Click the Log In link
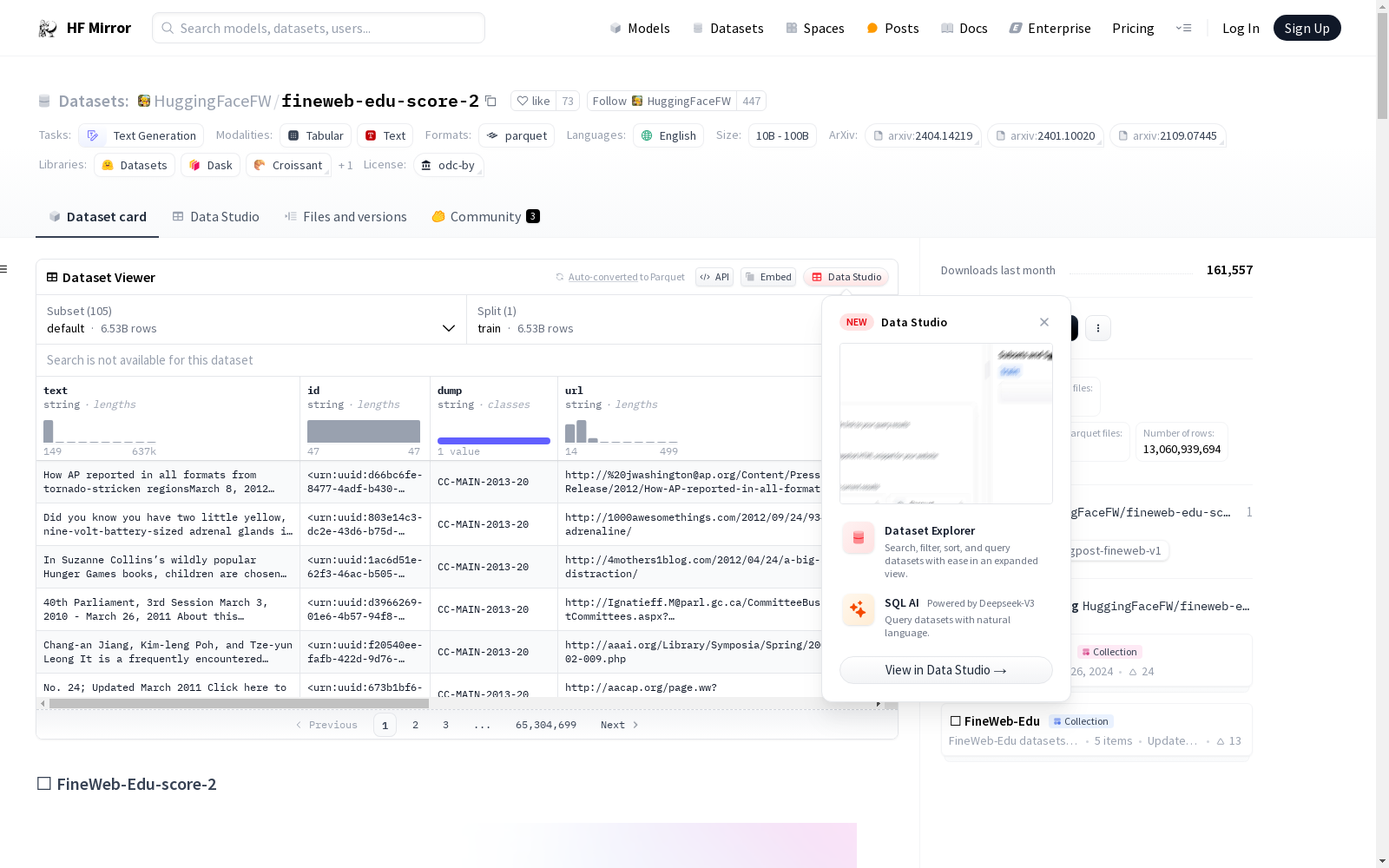 pyautogui.click(x=1241, y=28)
